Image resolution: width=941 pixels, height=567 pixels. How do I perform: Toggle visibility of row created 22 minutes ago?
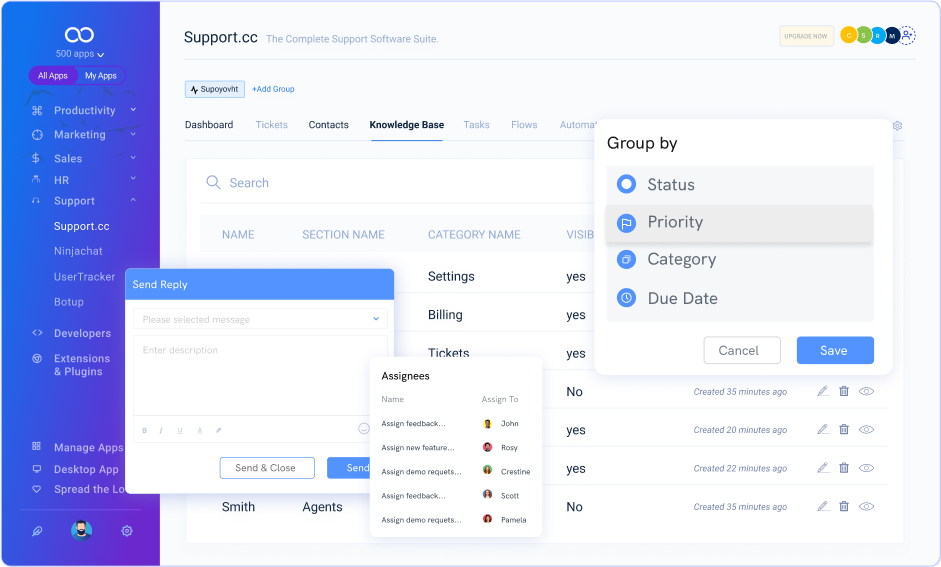tap(866, 468)
